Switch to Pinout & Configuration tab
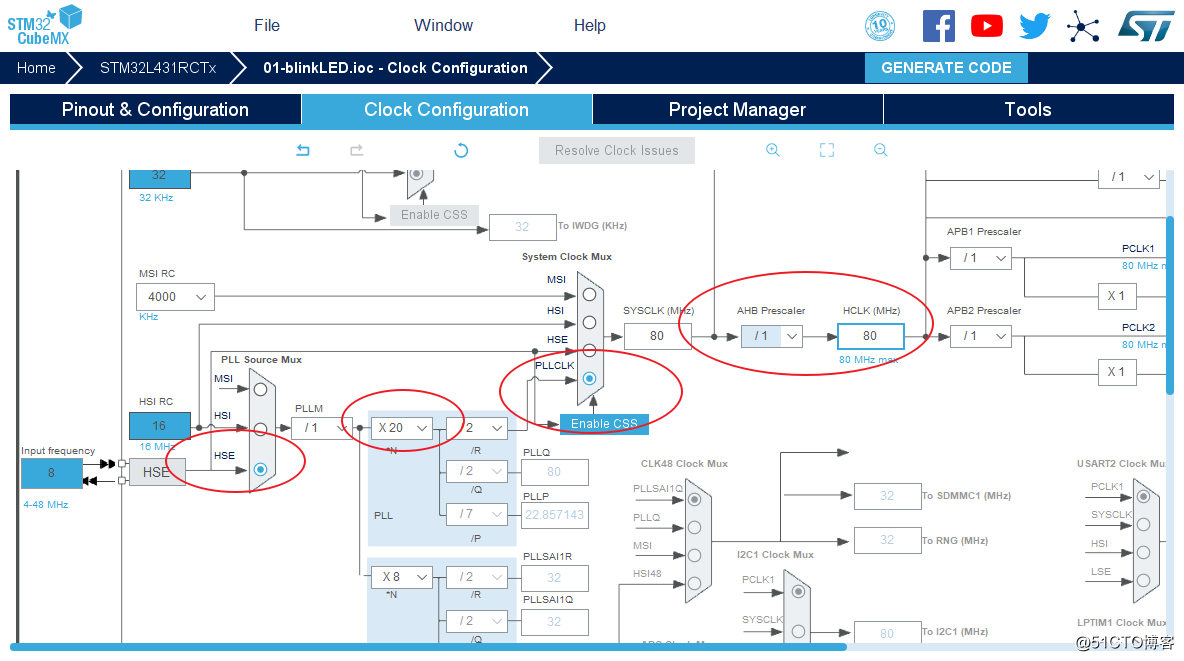Image resolution: width=1184 pixels, height=661 pixels. point(156,110)
